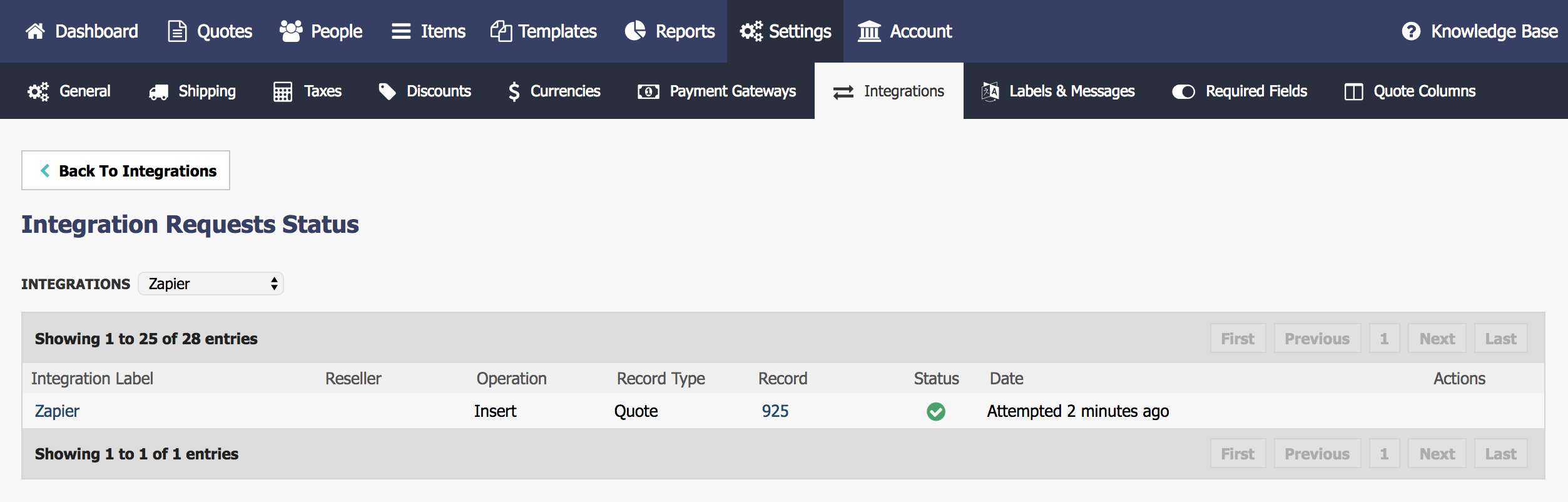Viewport: 1568px width, 502px height.
Task: Switch to the Shipping settings tab
Action: pyautogui.click(x=192, y=91)
